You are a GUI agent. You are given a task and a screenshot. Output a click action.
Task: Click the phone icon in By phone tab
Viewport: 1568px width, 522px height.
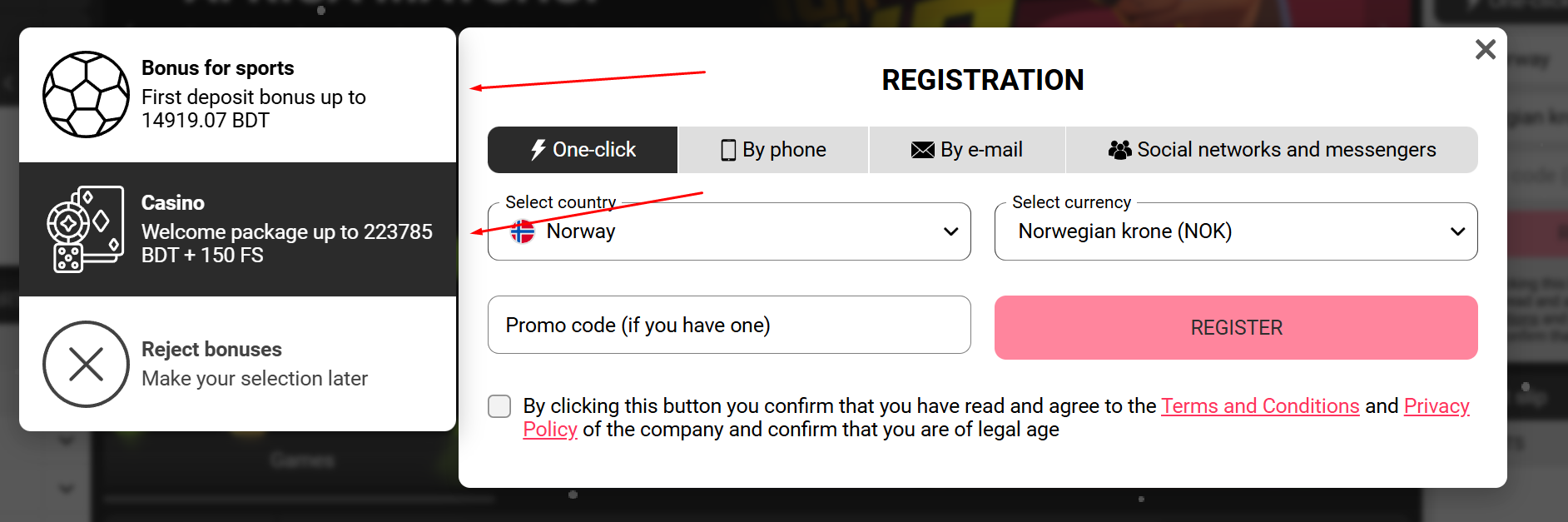tap(728, 150)
